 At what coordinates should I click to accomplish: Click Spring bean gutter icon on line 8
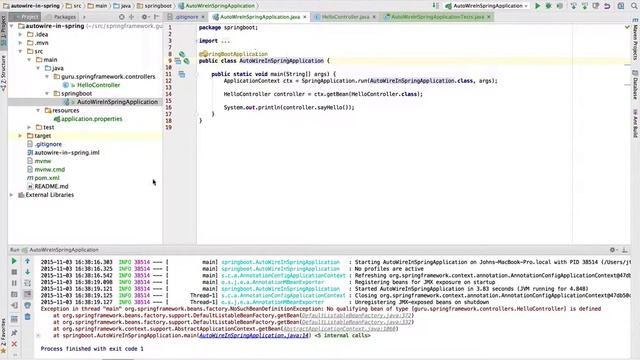[182, 54]
